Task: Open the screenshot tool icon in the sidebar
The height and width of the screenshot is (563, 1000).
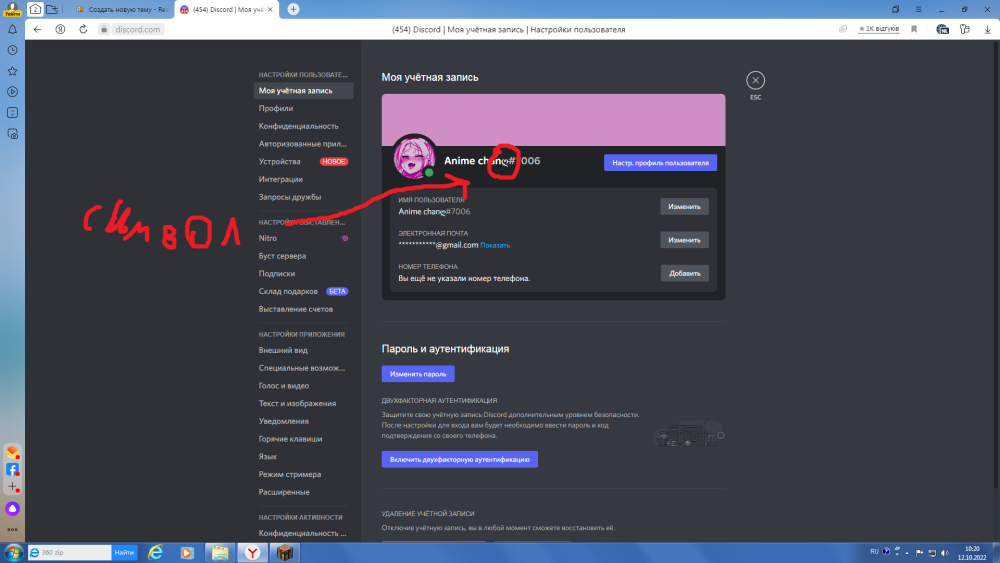Action: (x=12, y=134)
